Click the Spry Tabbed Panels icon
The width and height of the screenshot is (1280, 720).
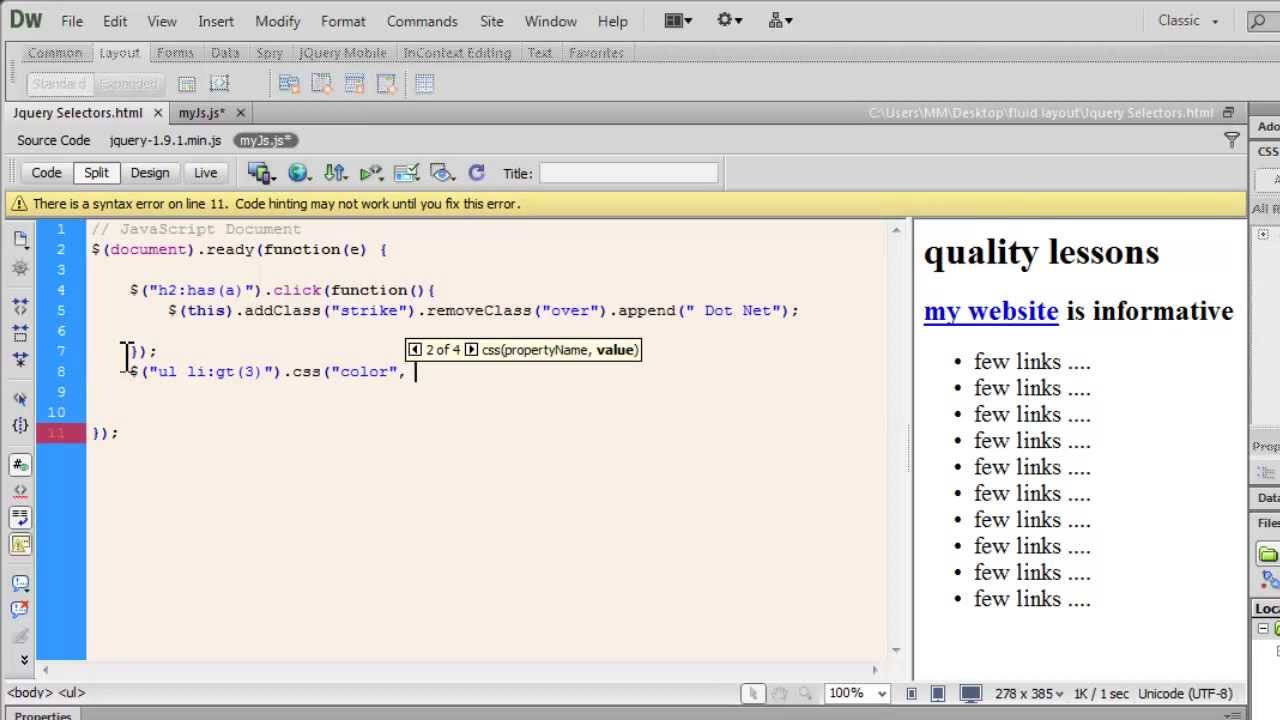click(322, 84)
